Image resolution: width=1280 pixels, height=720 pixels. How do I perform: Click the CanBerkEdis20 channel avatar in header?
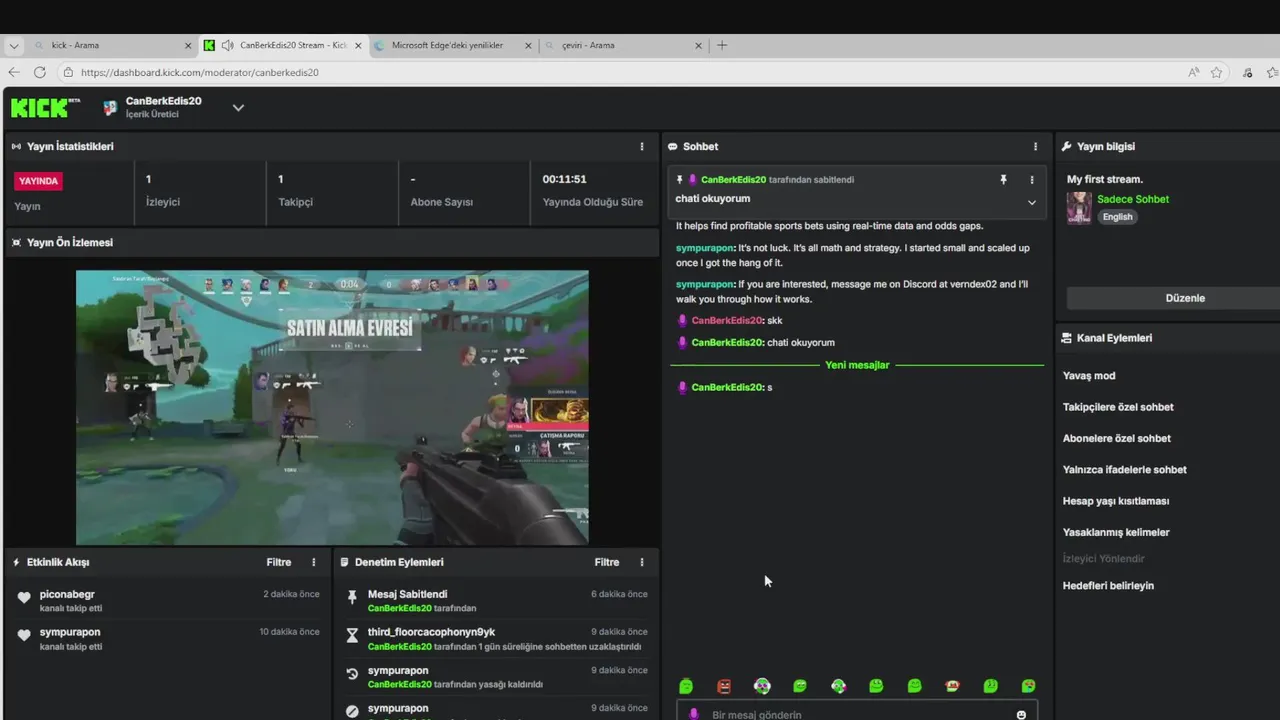[110, 107]
